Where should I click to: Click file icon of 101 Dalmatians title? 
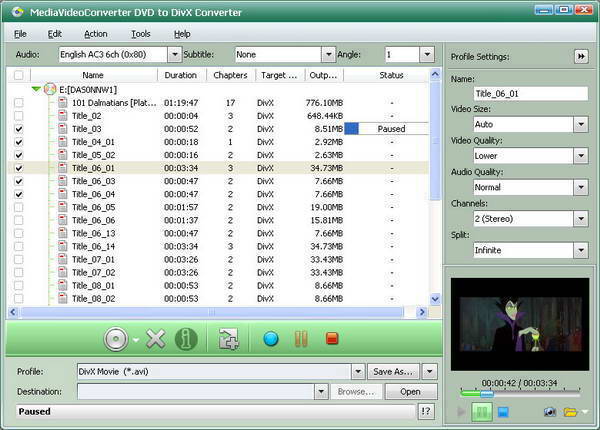click(x=63, y=103)
